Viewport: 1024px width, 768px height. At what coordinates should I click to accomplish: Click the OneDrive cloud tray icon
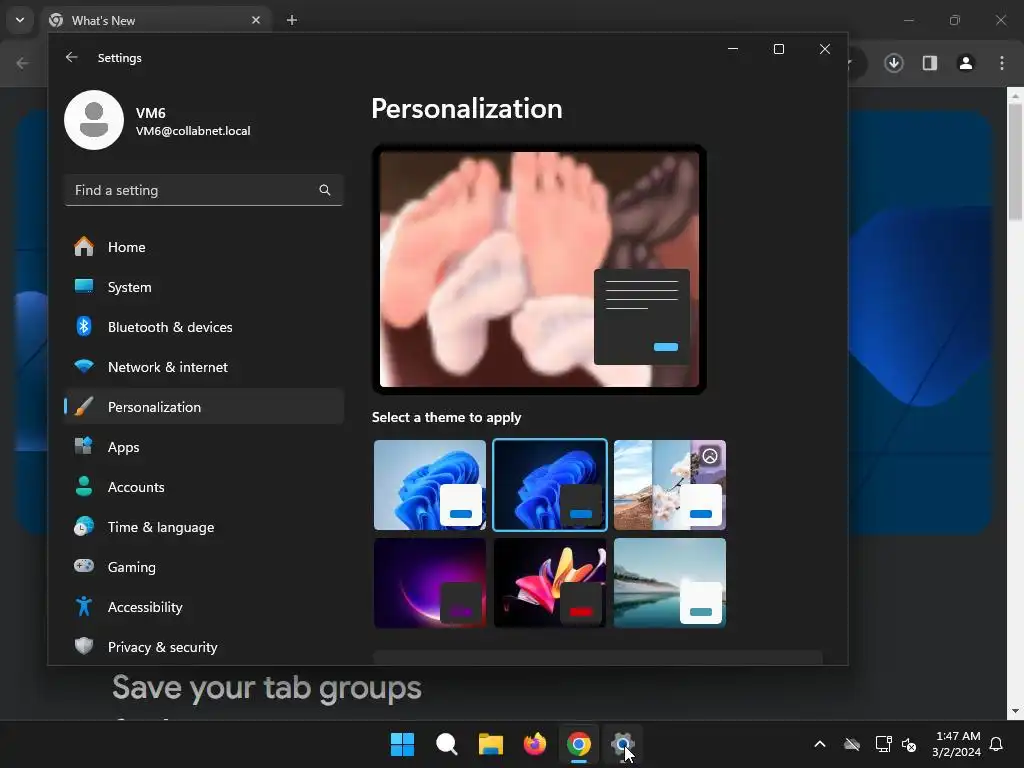(852, 744)
